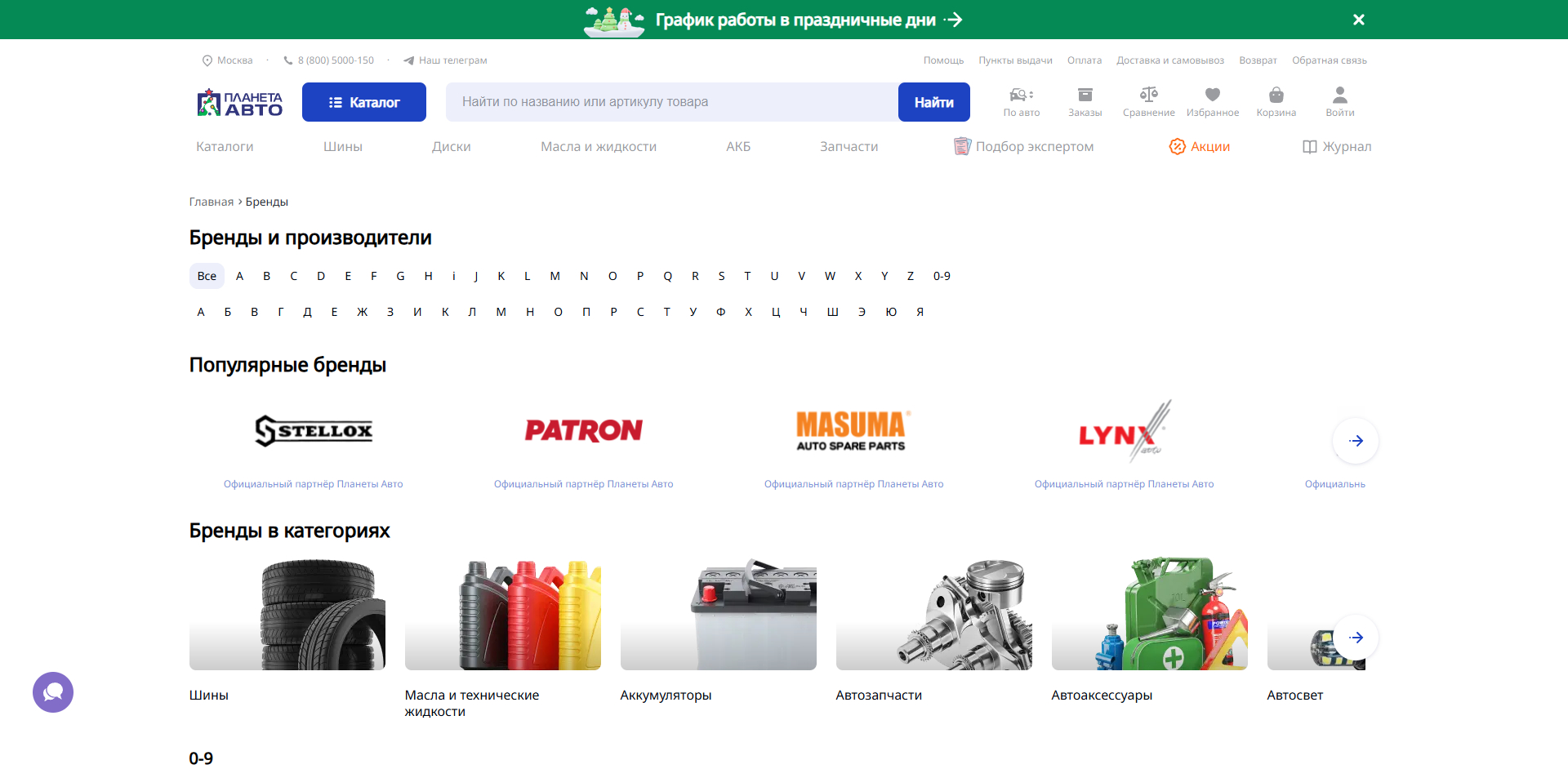The height and width of the screenshot is (778, 1568).
Task: Open the Журнал magazine section
Action: click(x=1337, y=146)
